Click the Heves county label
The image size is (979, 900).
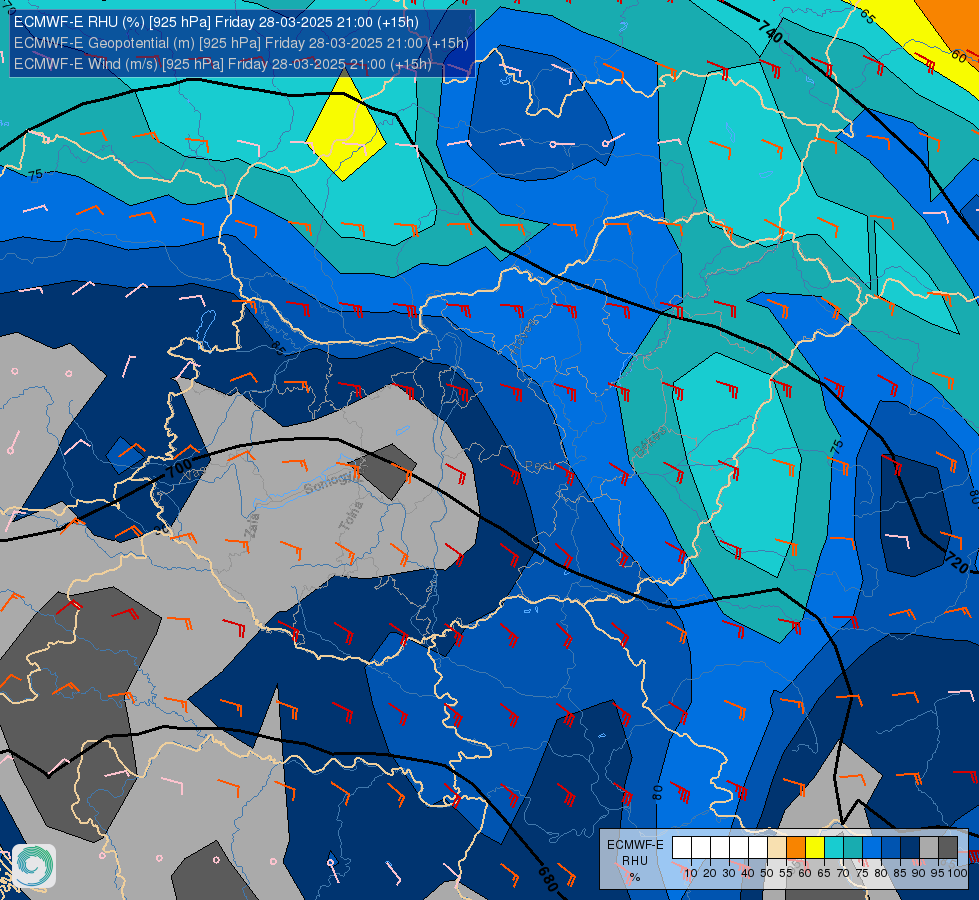pyautogui.click(x=524, y=337)
